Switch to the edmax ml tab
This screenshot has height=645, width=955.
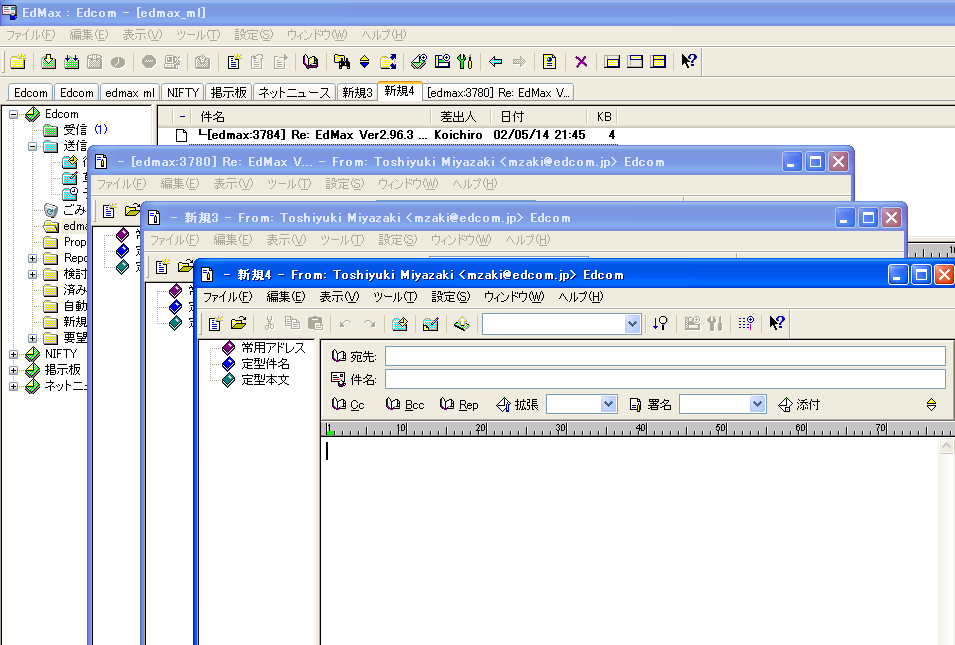pos(130,93)
